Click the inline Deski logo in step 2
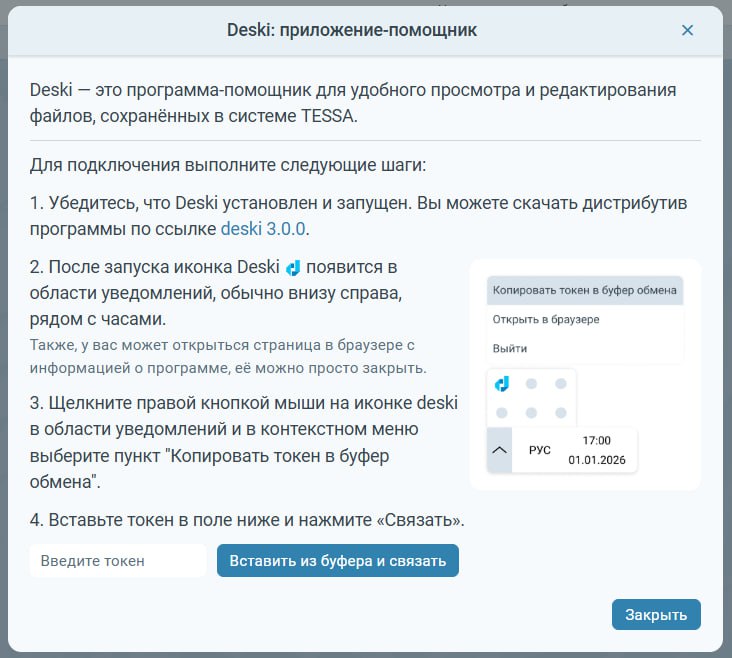The height and width of the screenshot is (658, 732). (x=293, y=267)
